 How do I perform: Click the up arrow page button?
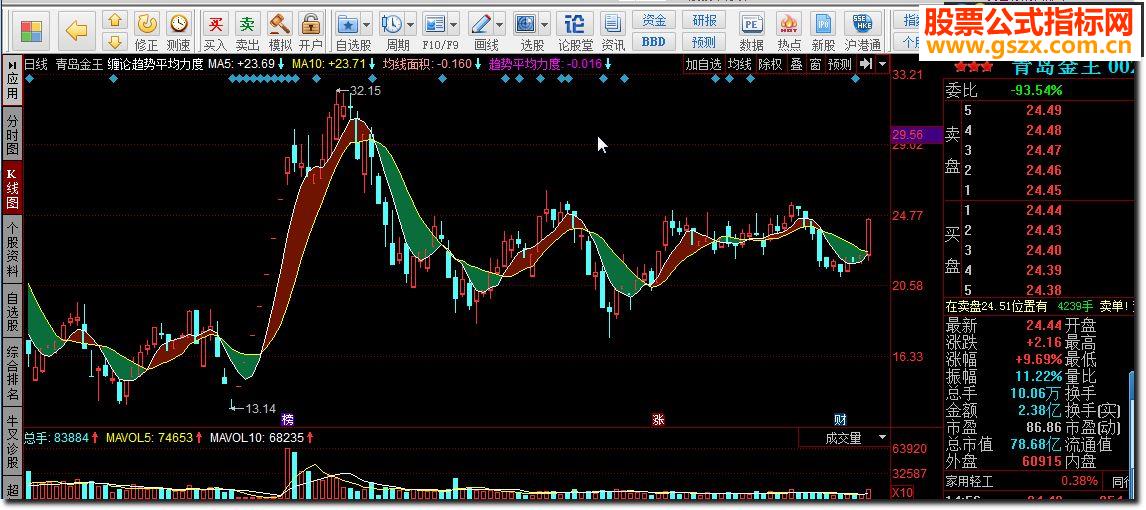113,20
